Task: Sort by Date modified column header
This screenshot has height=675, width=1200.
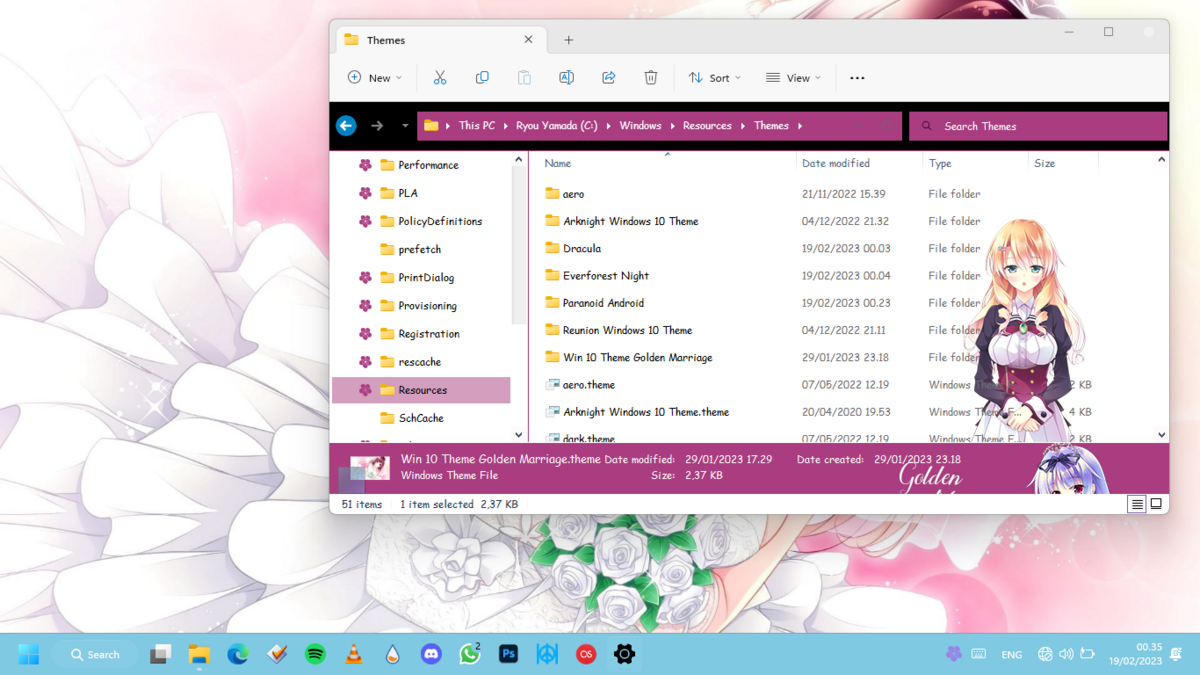Action: 836,163
